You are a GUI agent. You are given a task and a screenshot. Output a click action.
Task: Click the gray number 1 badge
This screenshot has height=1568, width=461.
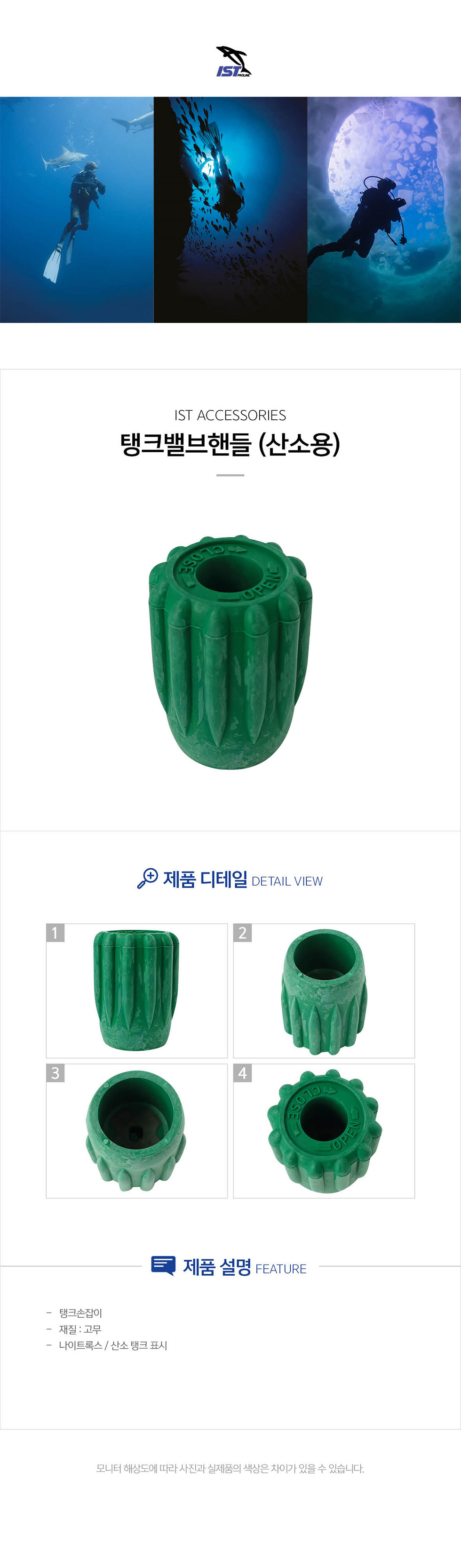click(x=56, y=933)
